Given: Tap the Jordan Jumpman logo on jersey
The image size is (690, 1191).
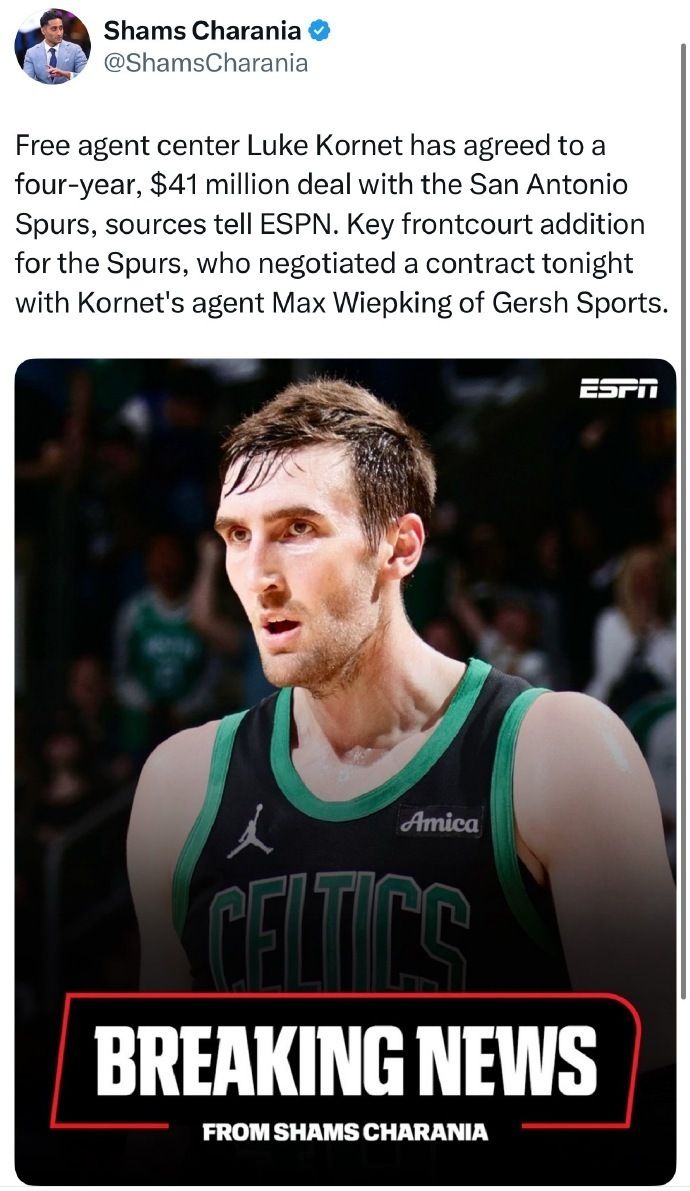Looking at the screenshot, I should [x=249, y=831].
